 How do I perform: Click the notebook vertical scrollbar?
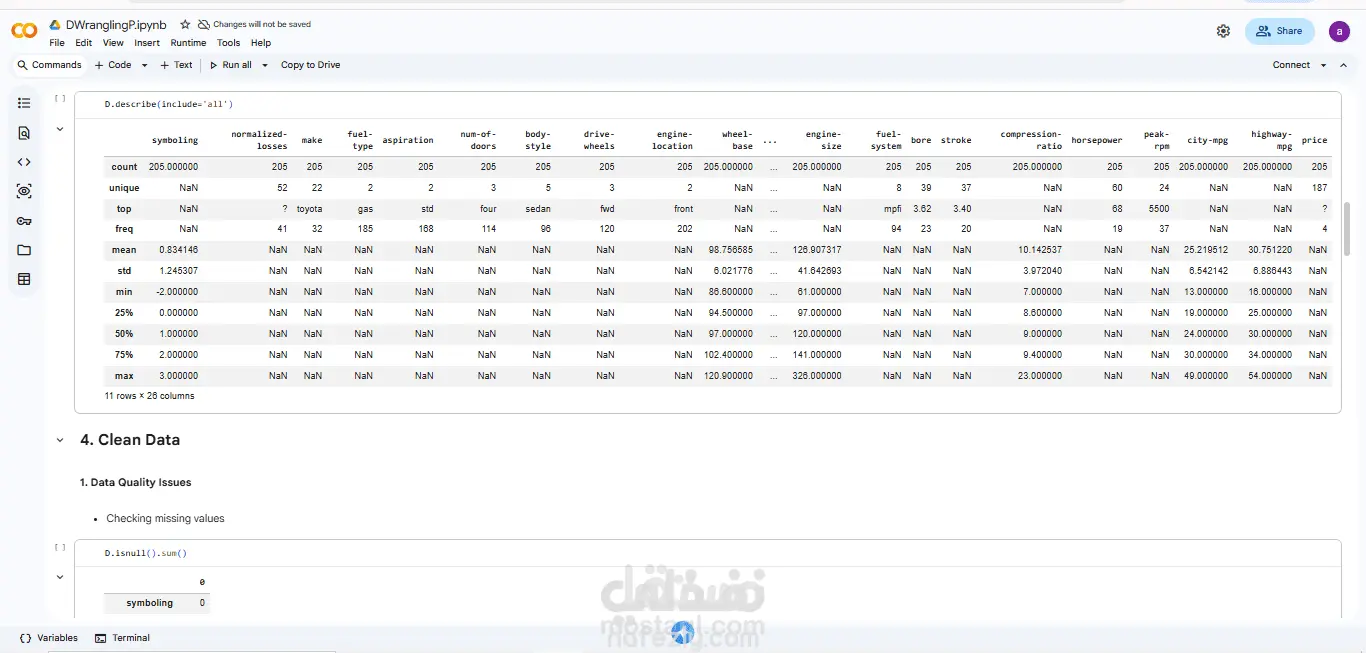[1347, 230]
